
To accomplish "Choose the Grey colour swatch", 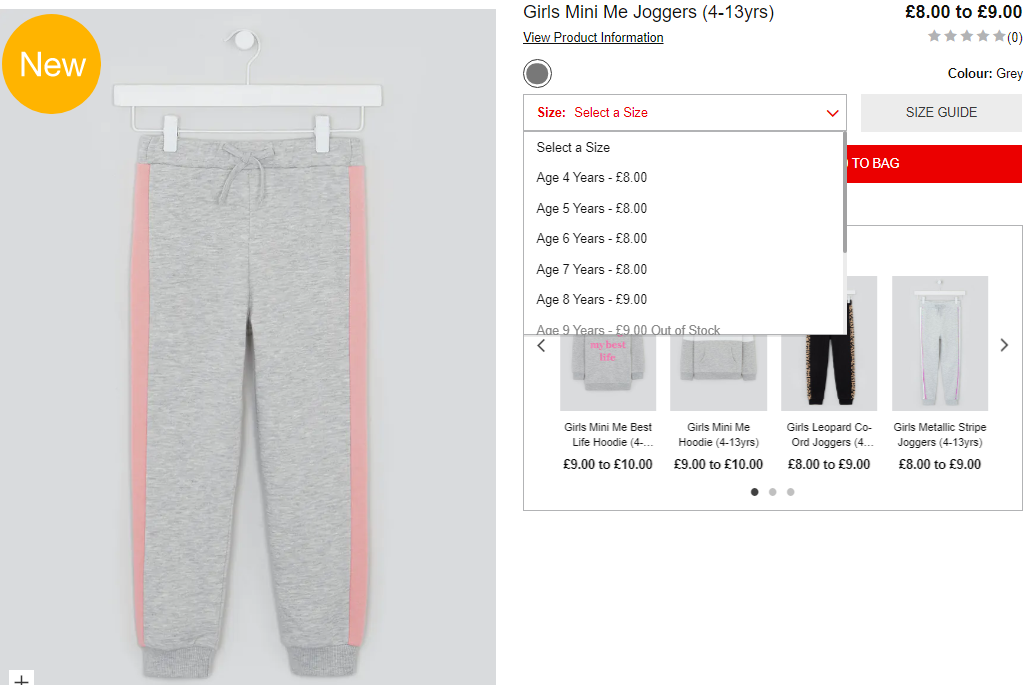I will 537,74.
